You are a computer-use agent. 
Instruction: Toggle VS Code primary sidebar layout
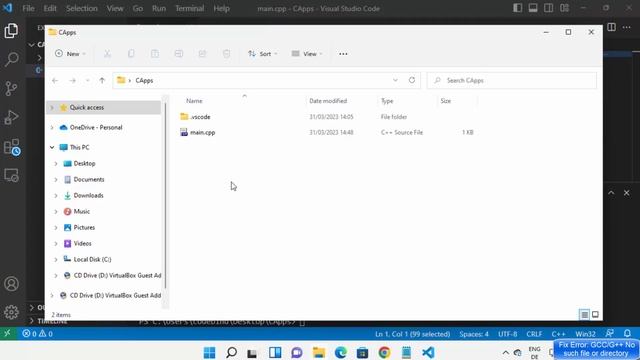click(518, 8)
